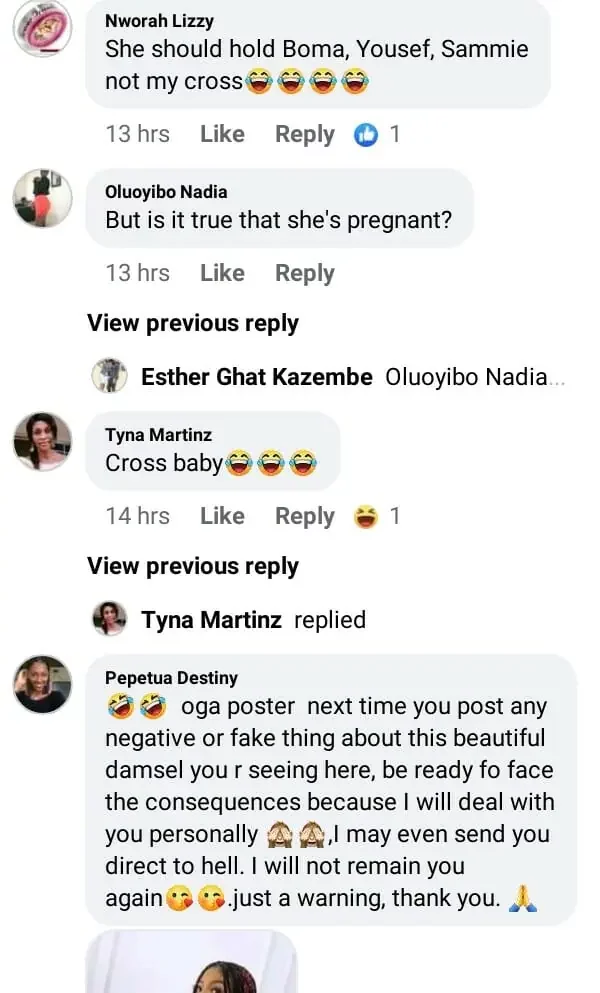This screenshot has height=993, width=600.
Task: Reply to Nworah Lizzy's comment
Action: coord(304,134)
